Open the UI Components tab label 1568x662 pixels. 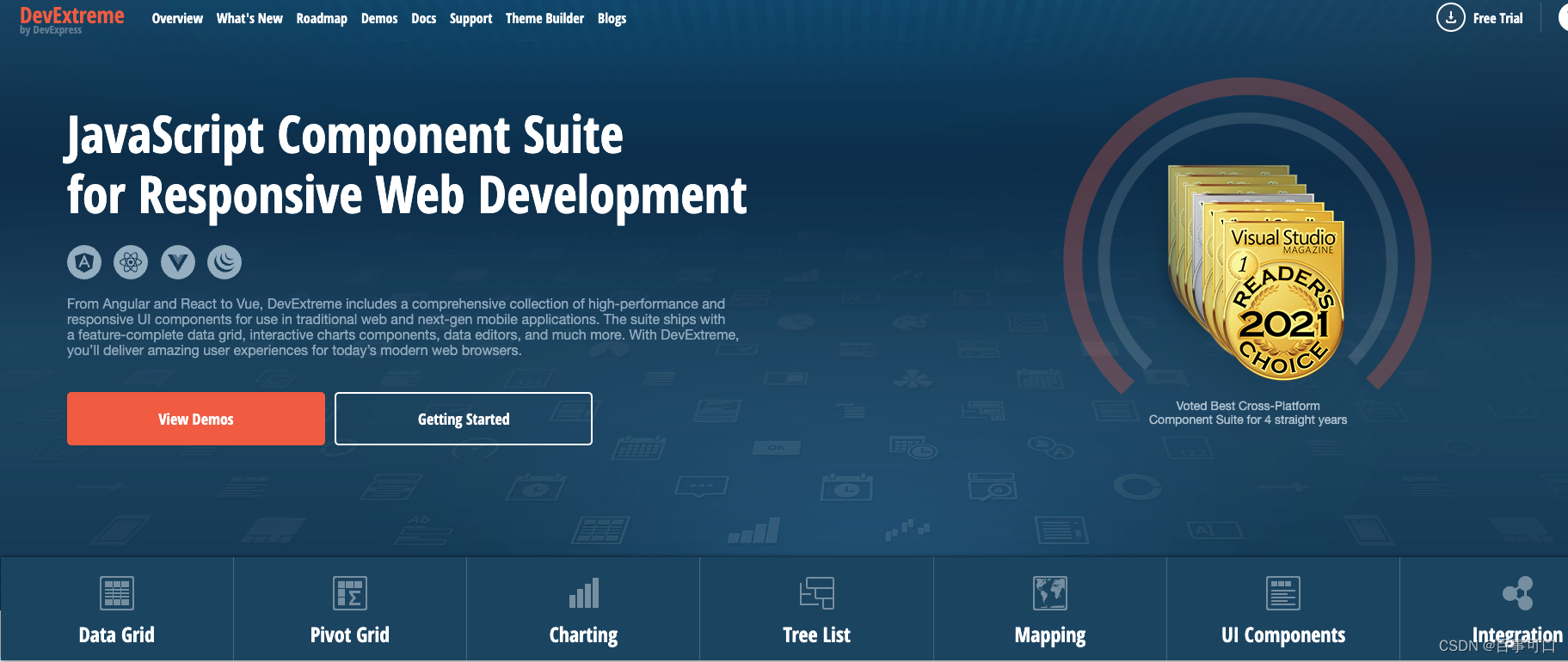(1283, 635)
